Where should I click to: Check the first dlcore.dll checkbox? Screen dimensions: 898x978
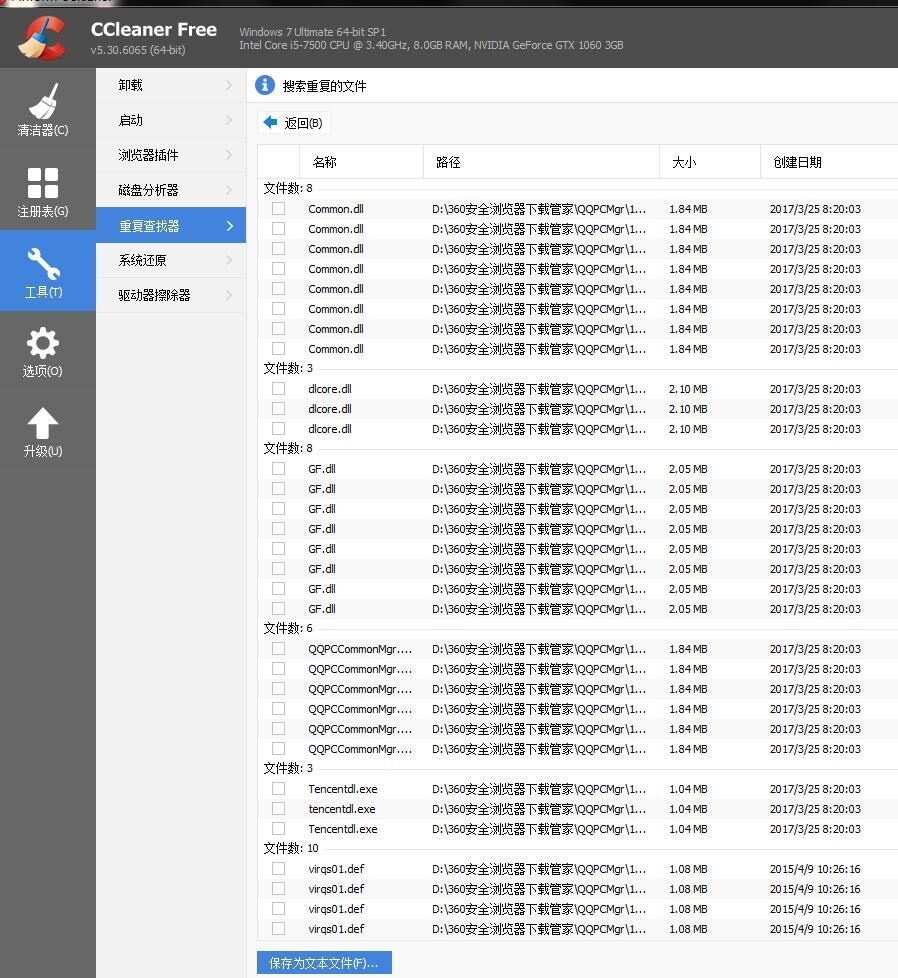pyautogui.click(x=278, y=389)
